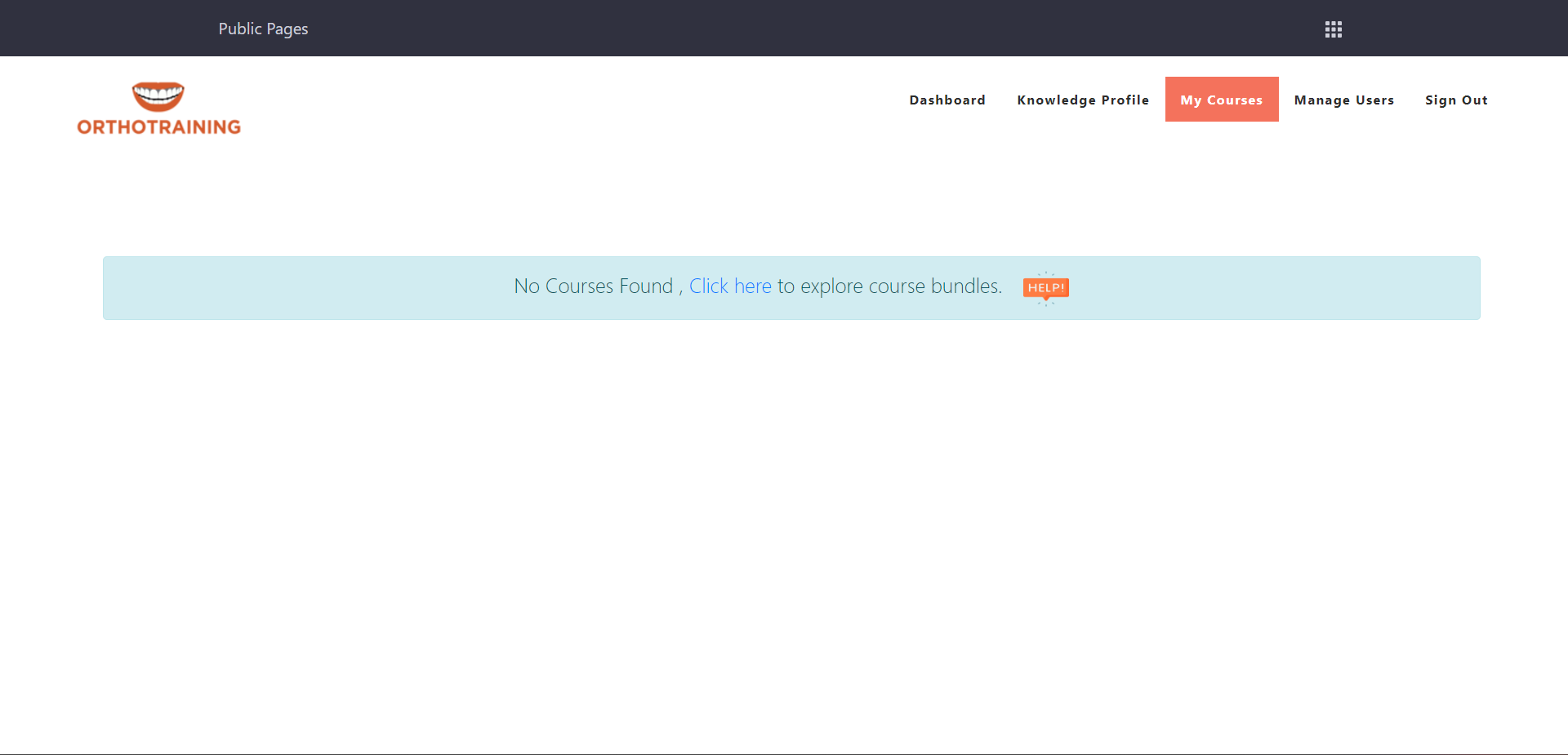1568x755 pixels.
Task: Click the word "Out" in navigation
Action: (x=1474, y=100)
